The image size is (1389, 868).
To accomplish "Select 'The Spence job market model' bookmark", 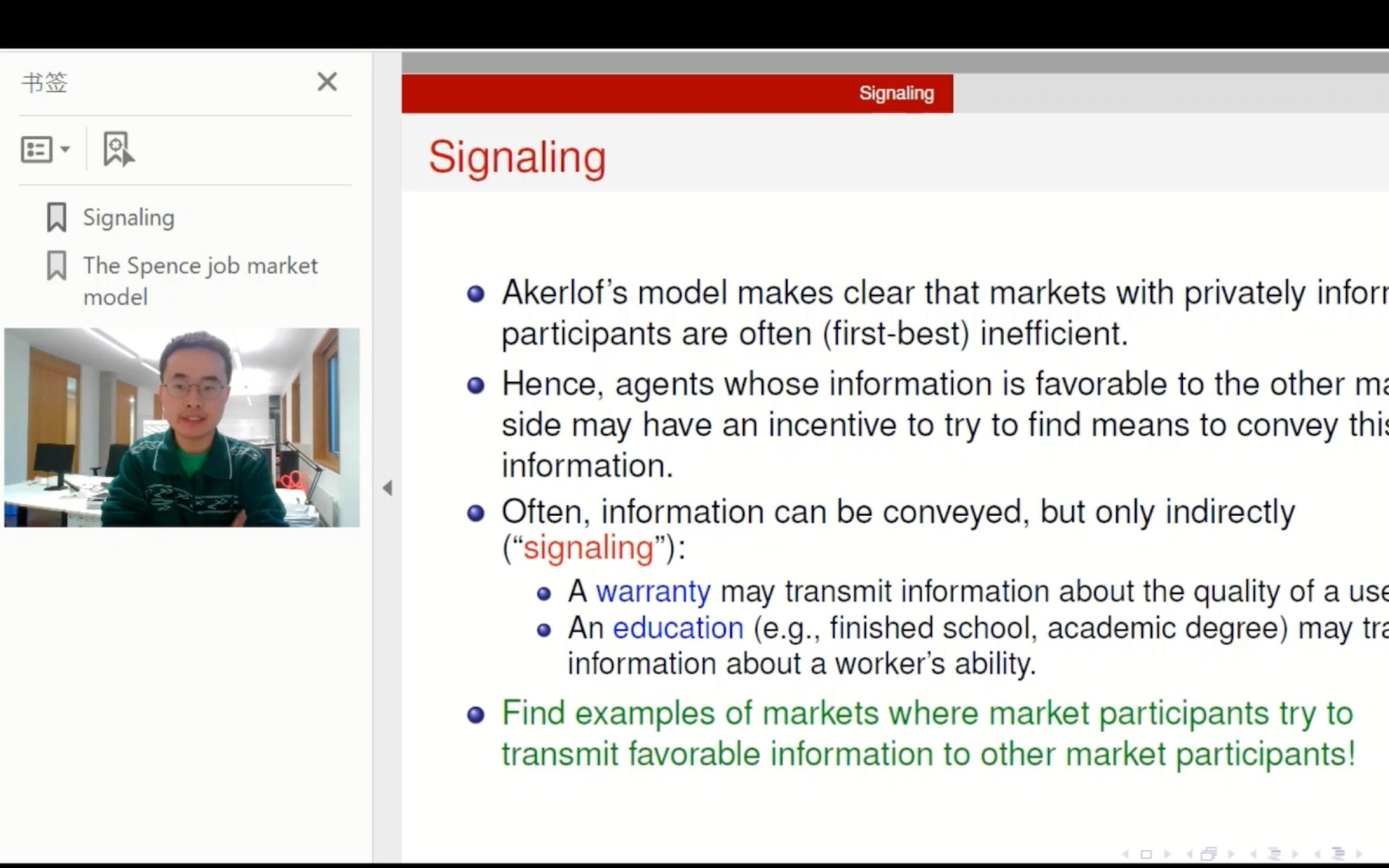I will tap(201, 281).
